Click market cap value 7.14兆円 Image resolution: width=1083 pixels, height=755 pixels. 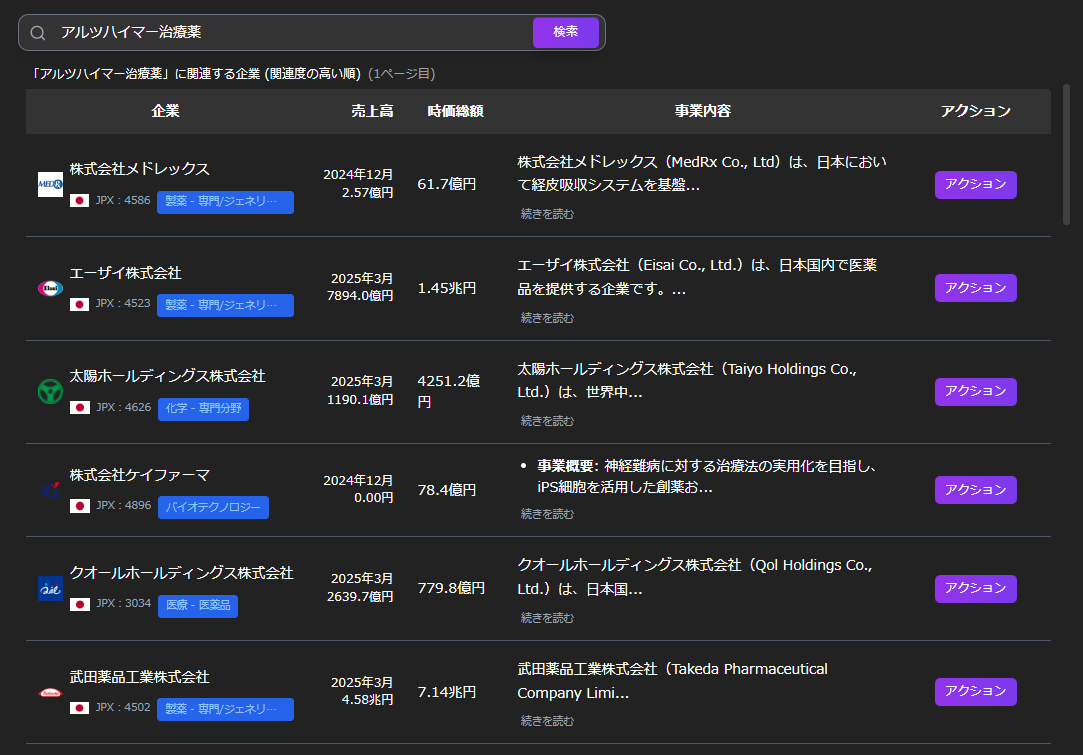pyautogui.click(x=447, y=692)
